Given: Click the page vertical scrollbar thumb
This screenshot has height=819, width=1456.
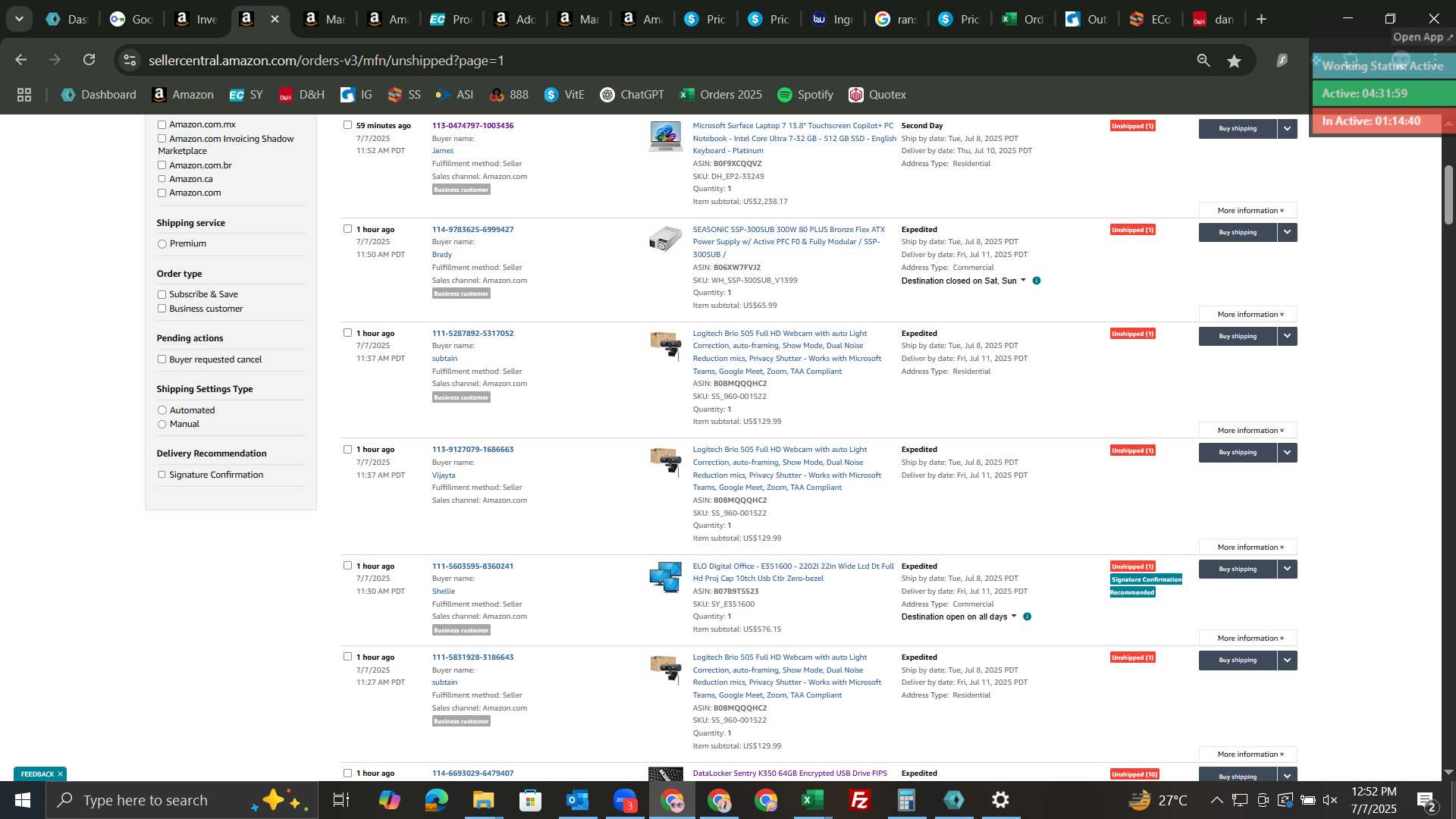Looking at the screenshot, I should coord(1448,193).
